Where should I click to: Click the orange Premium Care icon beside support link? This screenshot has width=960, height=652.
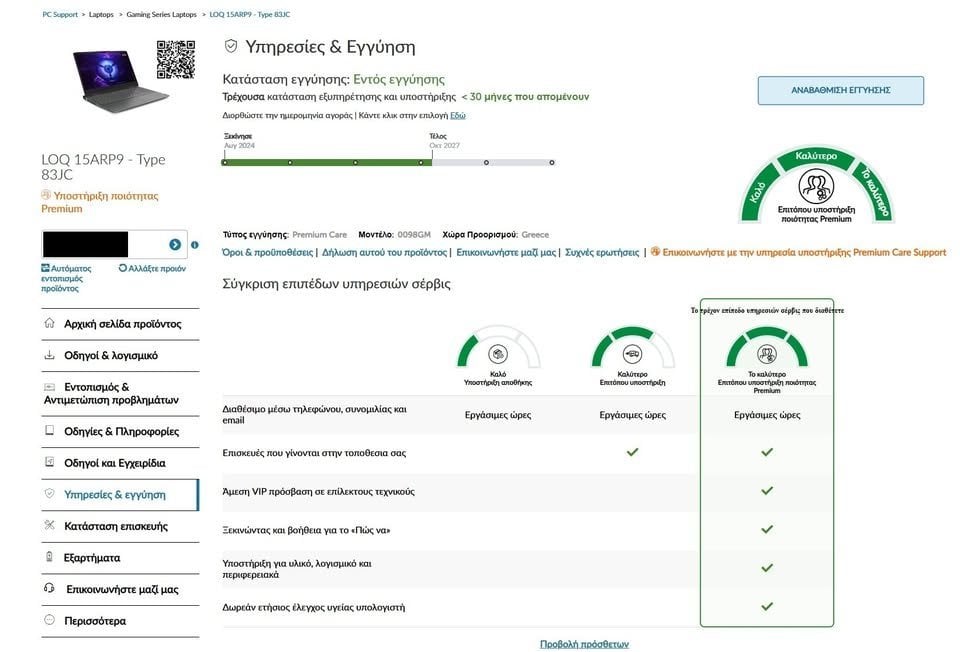pos(655,252)
